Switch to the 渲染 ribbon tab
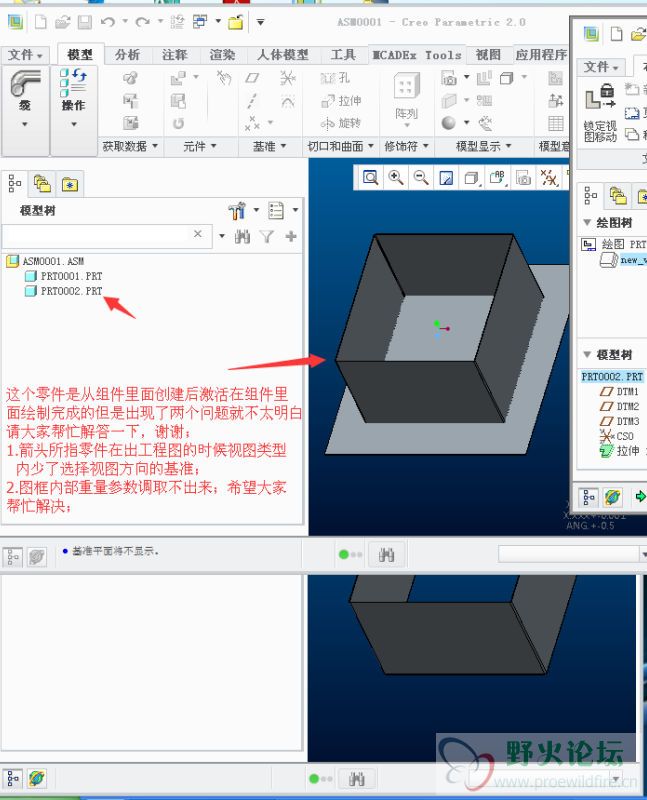 tap(222, 55)
